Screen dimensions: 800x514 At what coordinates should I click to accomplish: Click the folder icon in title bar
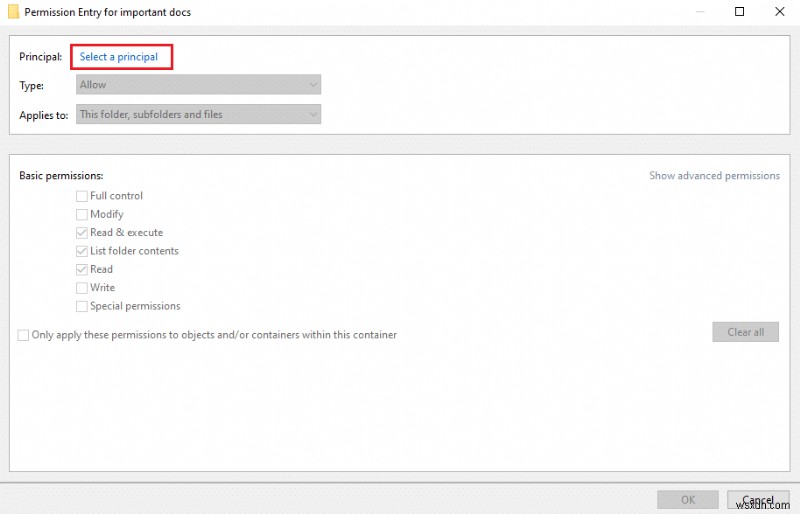[x=13, y=12]
